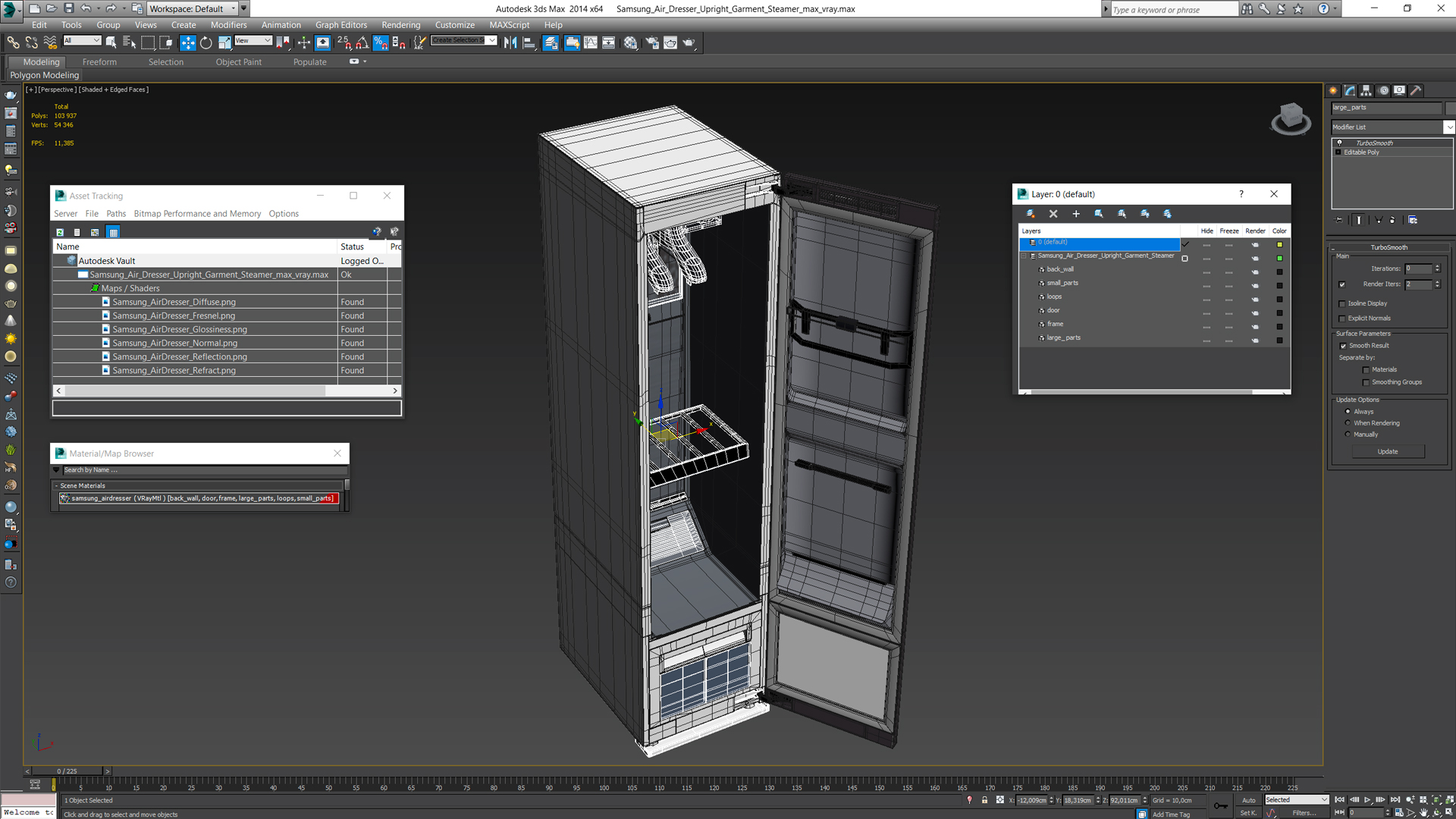This screenshot has height=819, width=1456.
Task: Click the Mirror tool icon
Action: click(510, 43)
